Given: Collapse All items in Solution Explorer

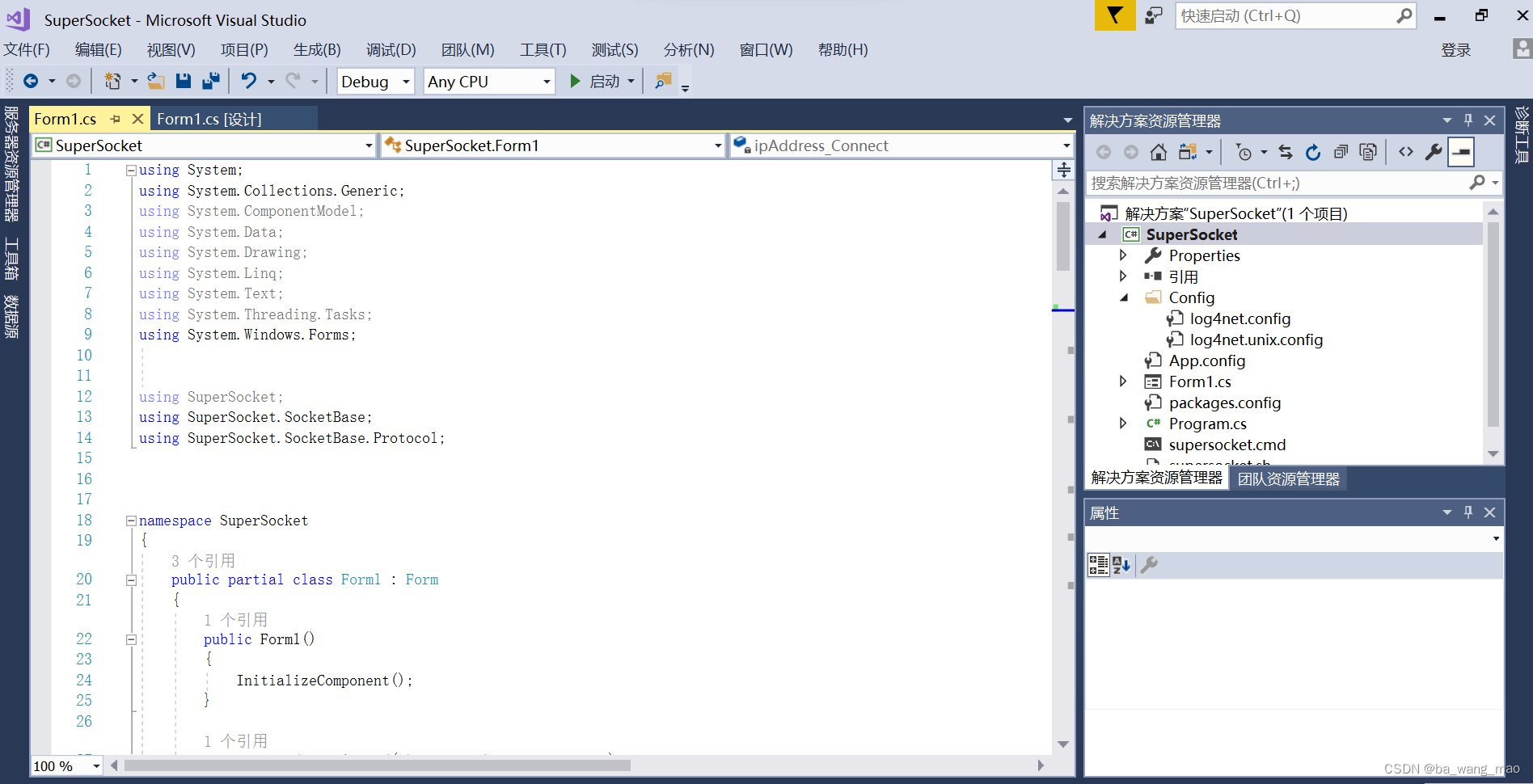Looking at the screenshot, I should click(x=1341, y=152).
